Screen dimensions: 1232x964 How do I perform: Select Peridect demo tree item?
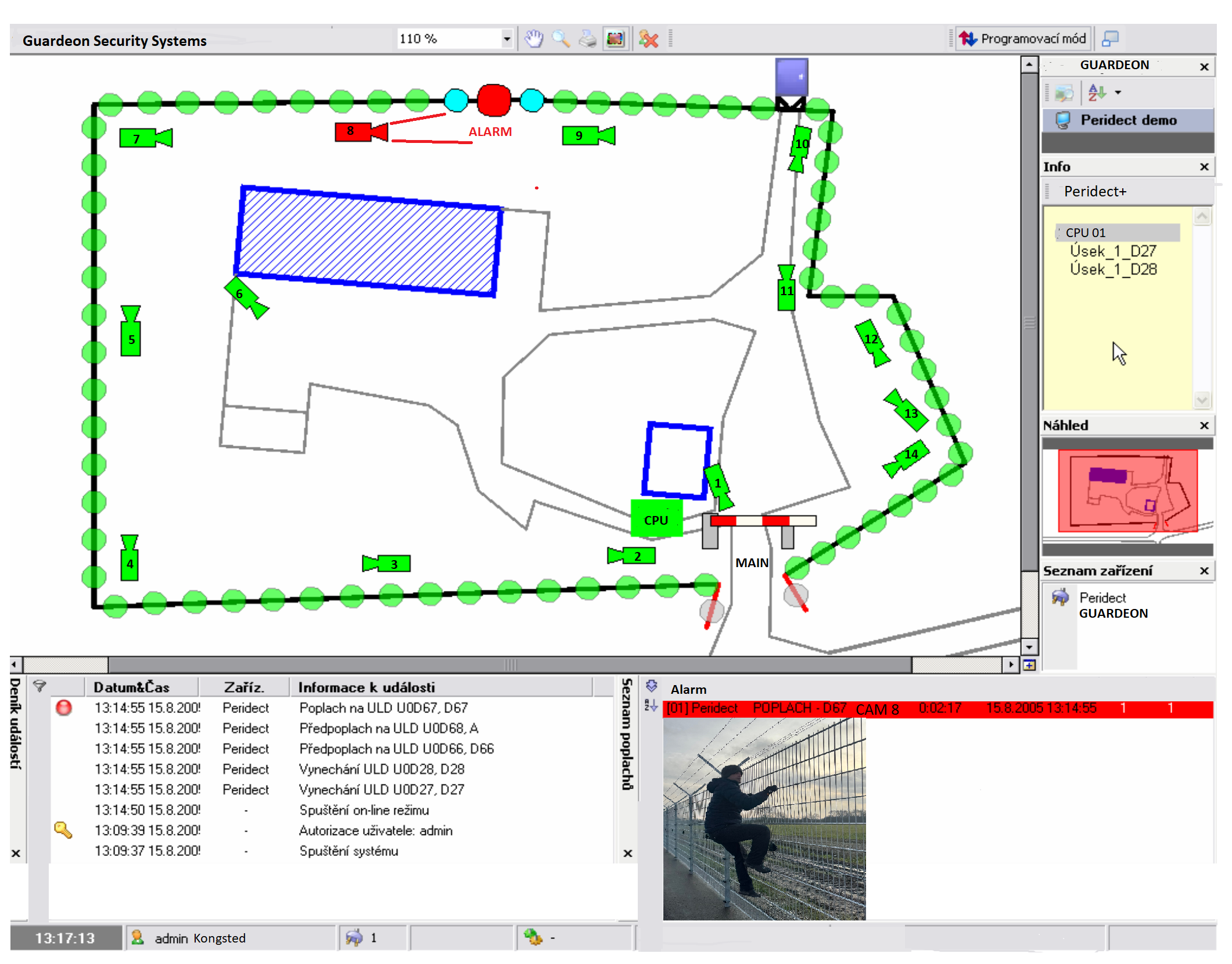[x=1127, y=120]
